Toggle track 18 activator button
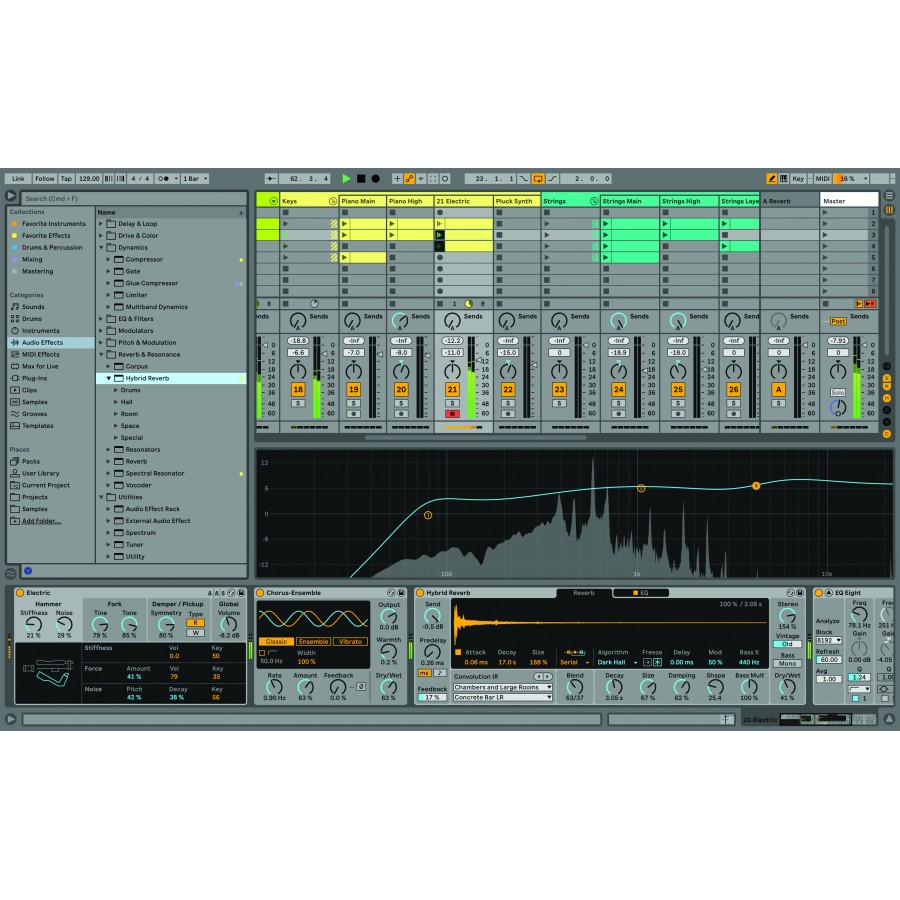Screen dimensions: 900x900 [x=297, y=389]
